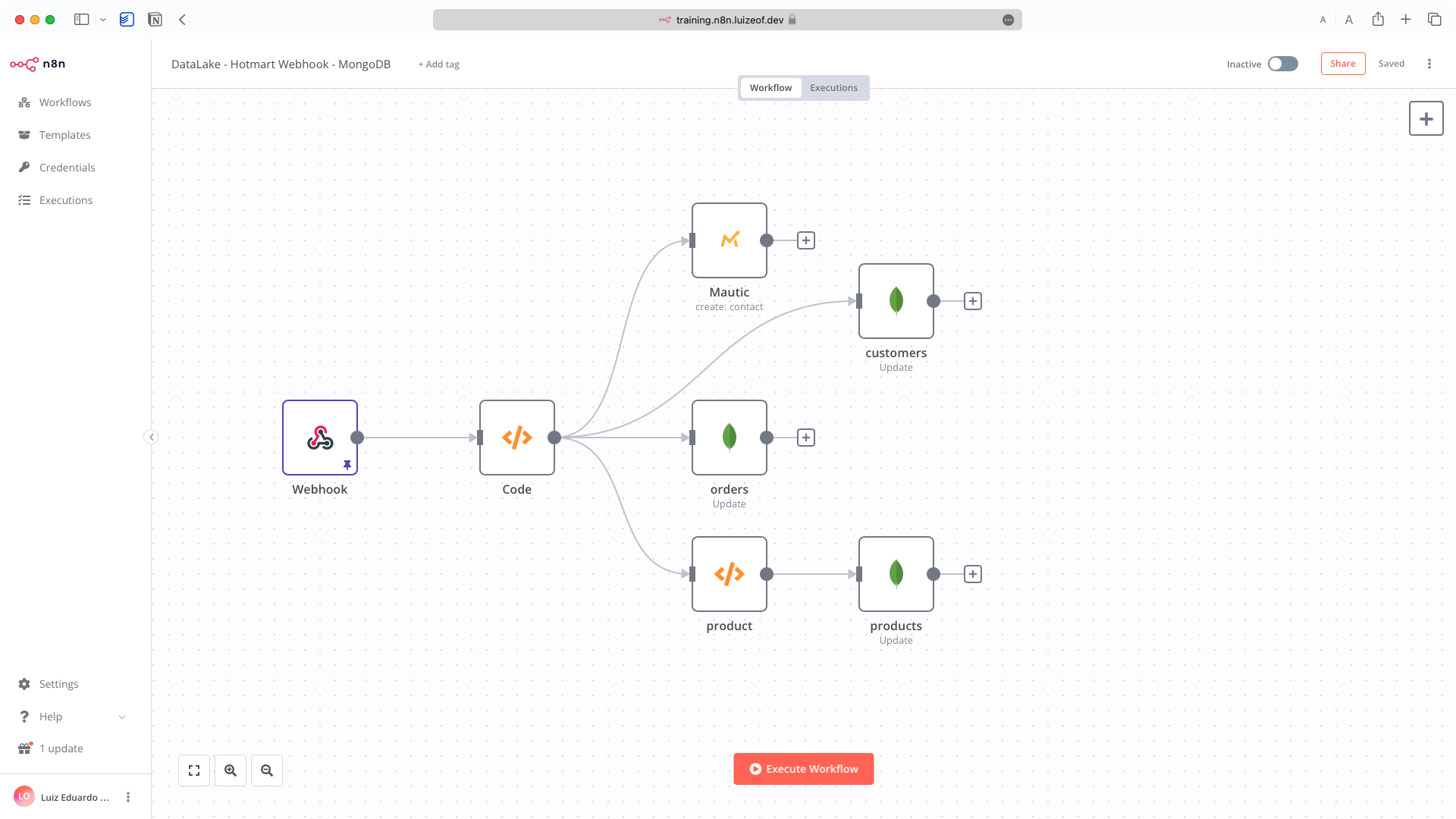The width and height of the screenshot is (1456, 819).
Task: Open Credentials in the sidebar
Action: click(x=67, y=168)
